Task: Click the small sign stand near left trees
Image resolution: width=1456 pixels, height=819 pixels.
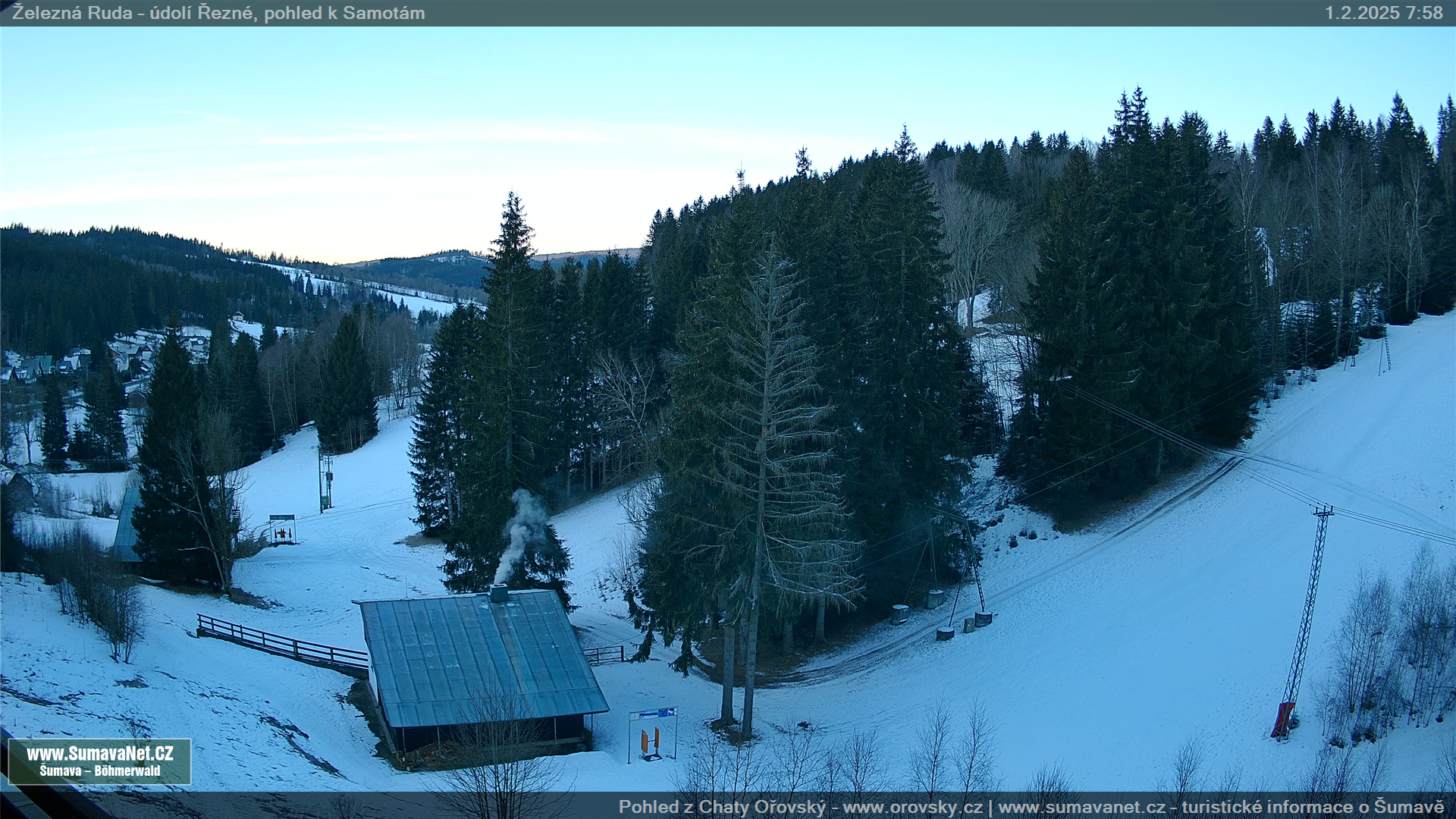Action: click(x=282, y=529)
